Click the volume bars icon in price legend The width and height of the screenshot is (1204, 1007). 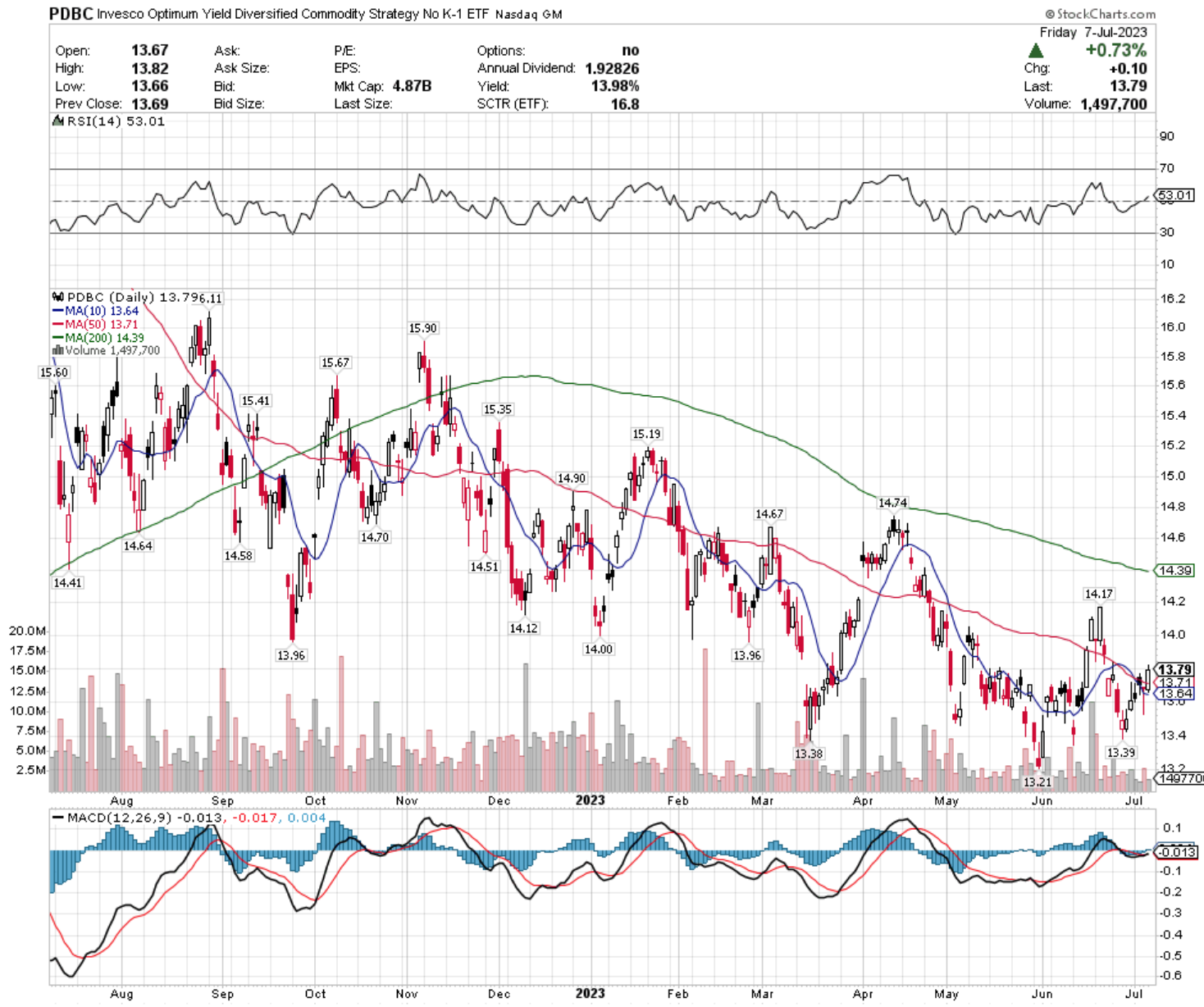pyautogui.click(x=57, y=350)
